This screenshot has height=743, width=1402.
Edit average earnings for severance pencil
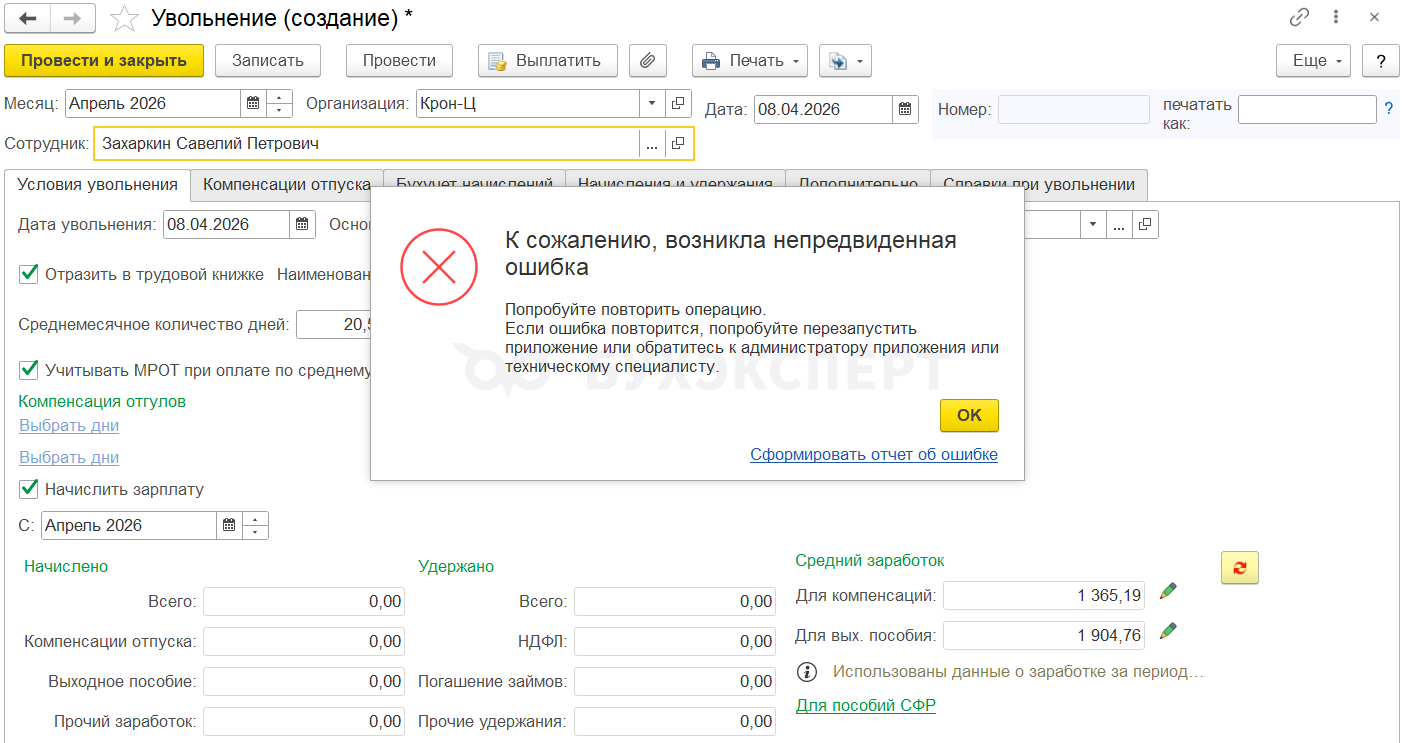point(1167,631)
